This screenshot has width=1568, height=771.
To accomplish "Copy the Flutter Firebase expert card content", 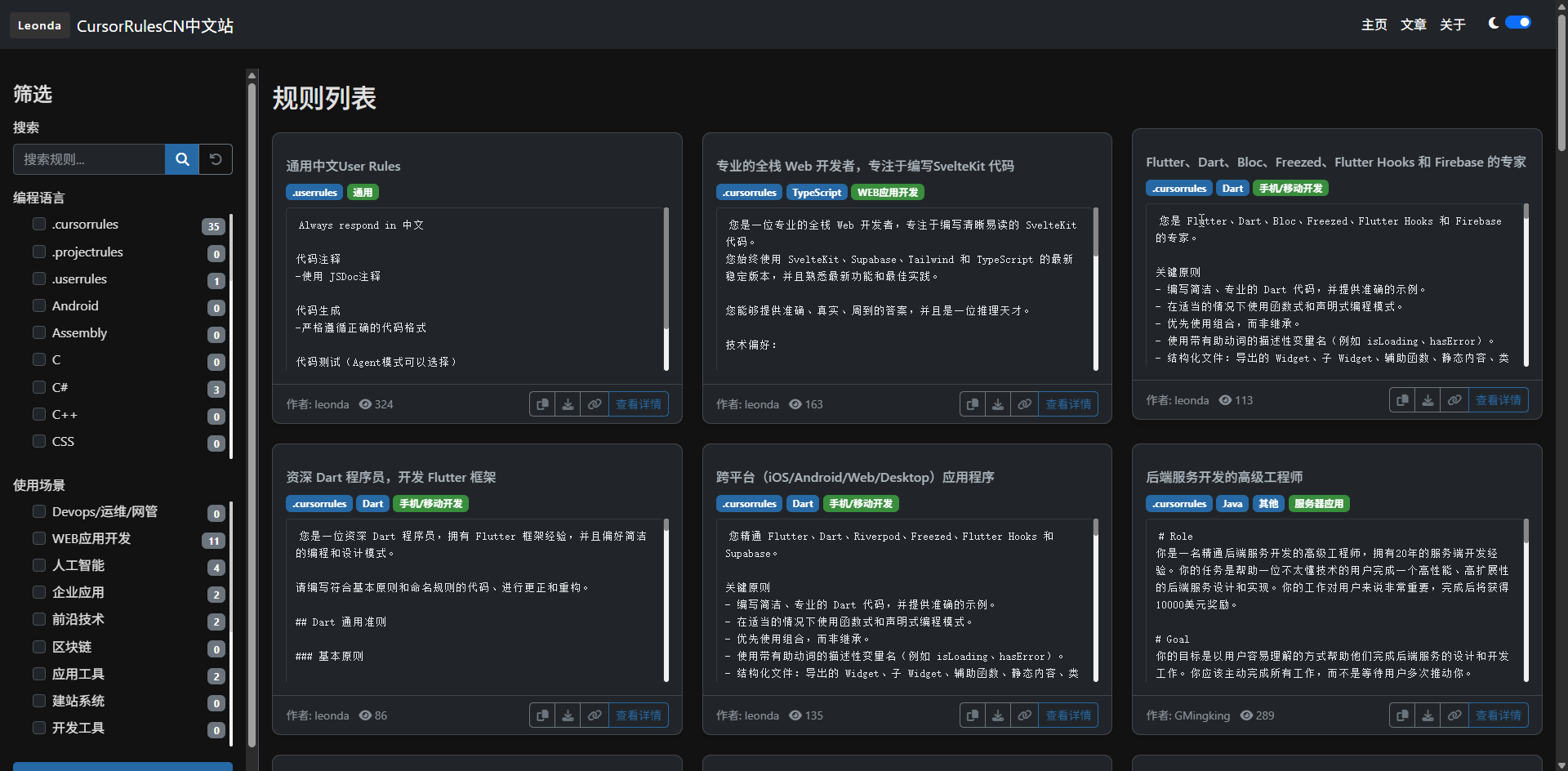I will coord(1402,400).
